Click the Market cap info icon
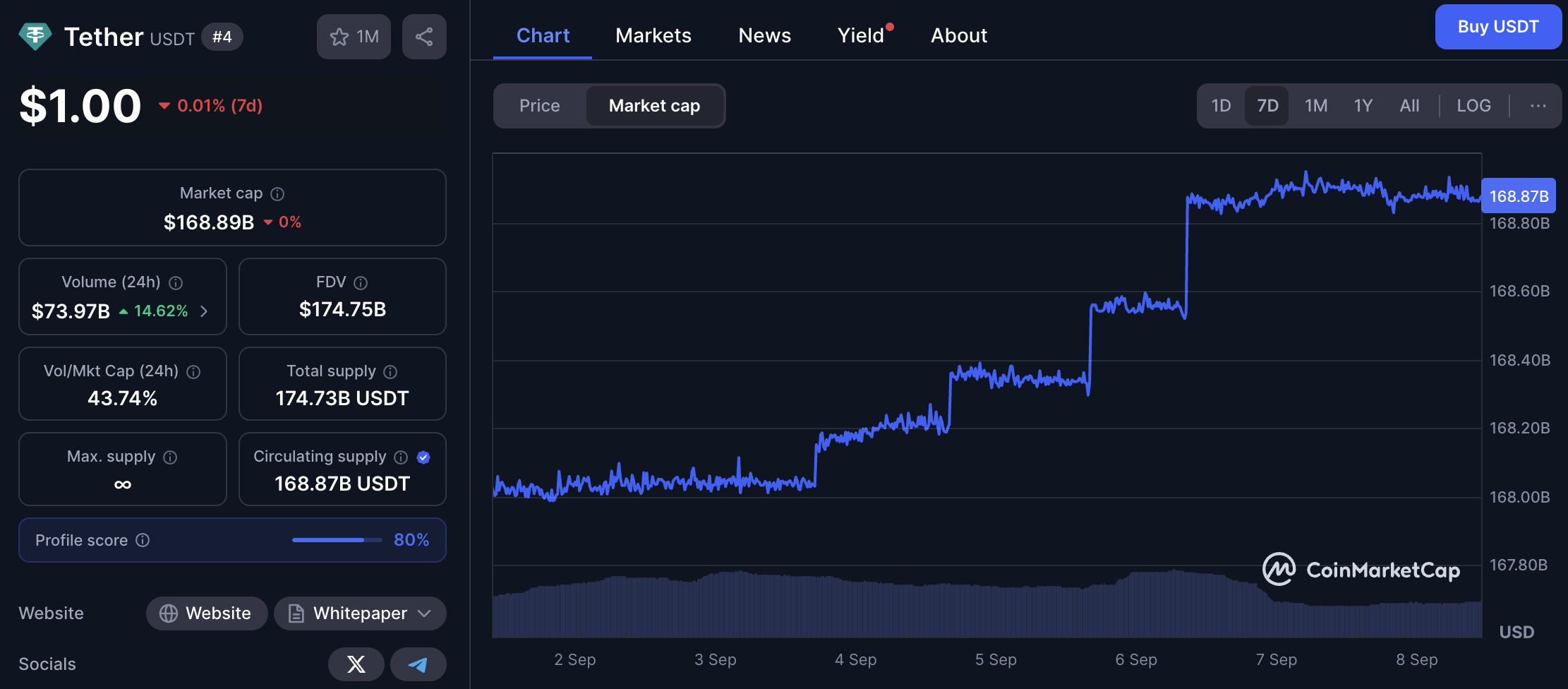The height and width of the screenshot is (689, 1568). pyautogui.click(x=277, y=194)
